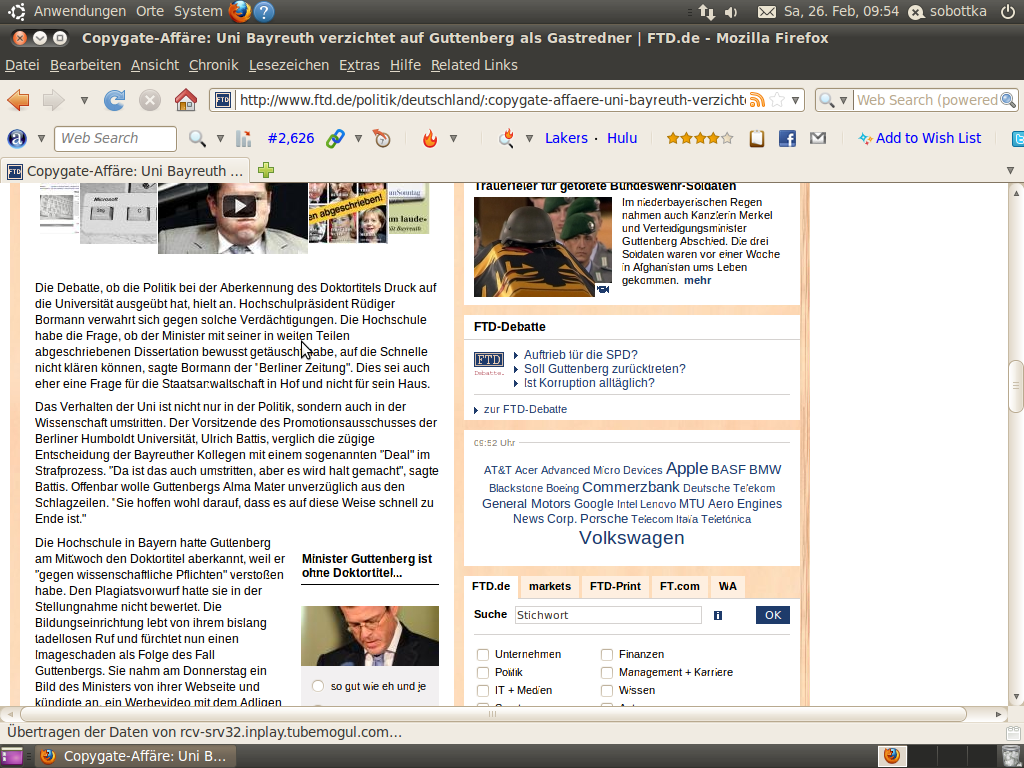The height and width of the screenshot is (768, 1024).
Task: Open the URL bar history dropdown arrow
Action: (x=795, y=101)
